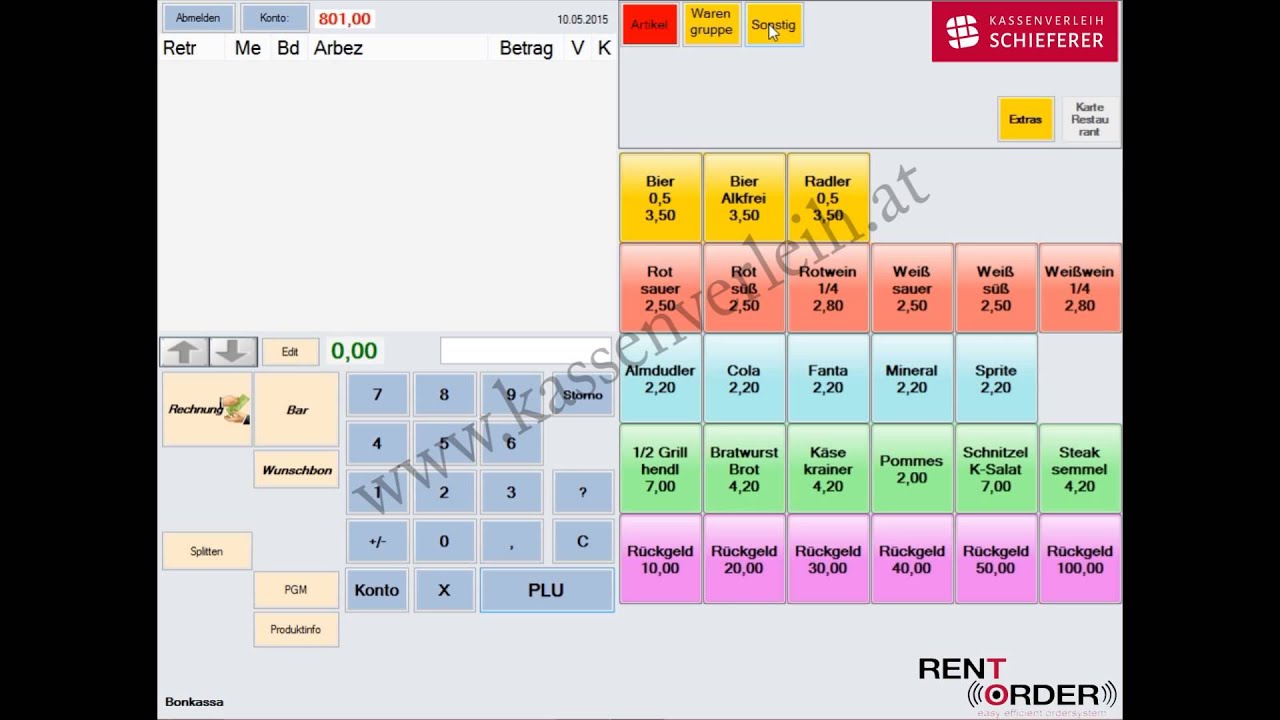Viewport: 1280px width, 720px height.
Task: Tap keypad digit 4
Action: [377, 443]
